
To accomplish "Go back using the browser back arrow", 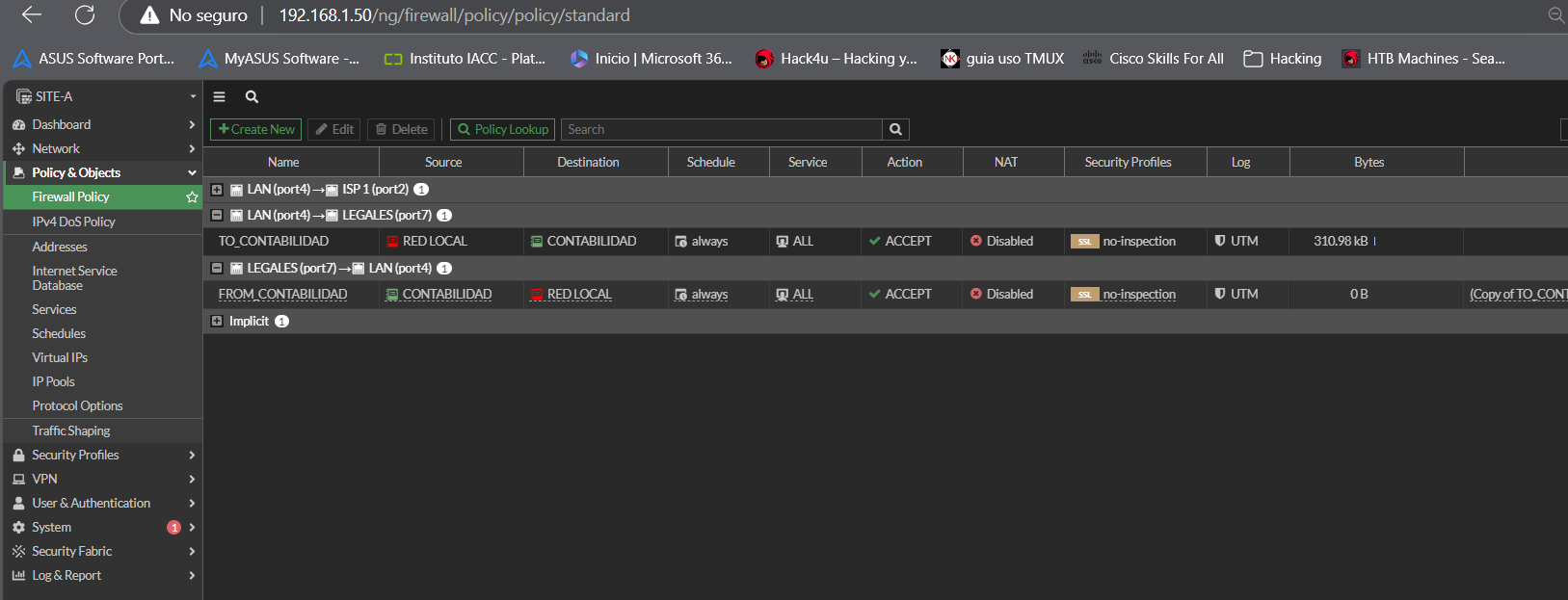I will click(x=32, y=15).
